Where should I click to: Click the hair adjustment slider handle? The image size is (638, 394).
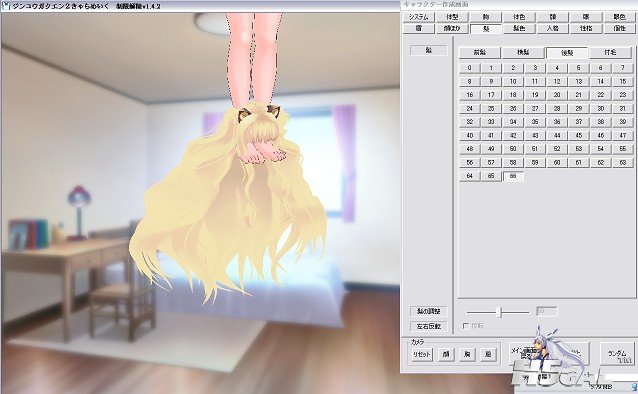coord(500,313)
